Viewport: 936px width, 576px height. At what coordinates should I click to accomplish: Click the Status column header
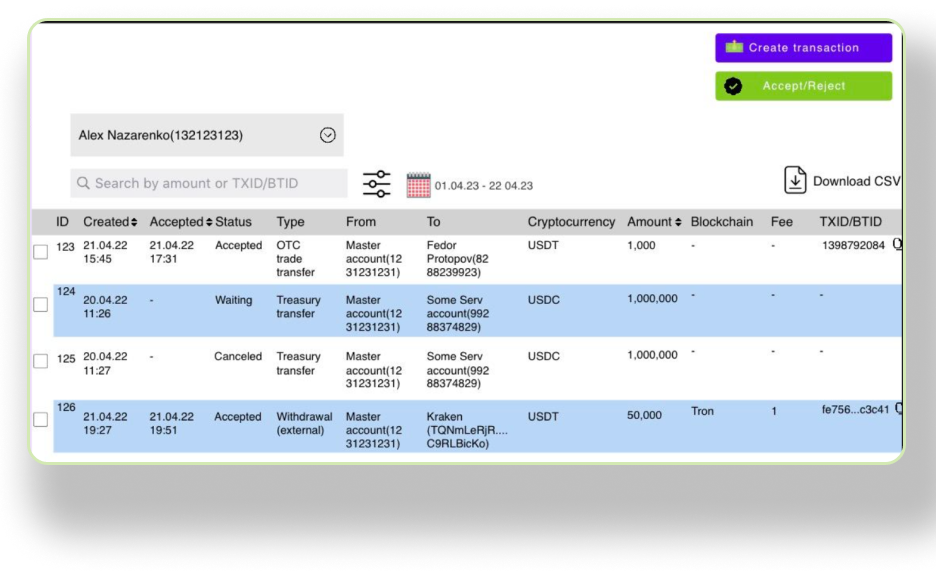coord(233,221)
